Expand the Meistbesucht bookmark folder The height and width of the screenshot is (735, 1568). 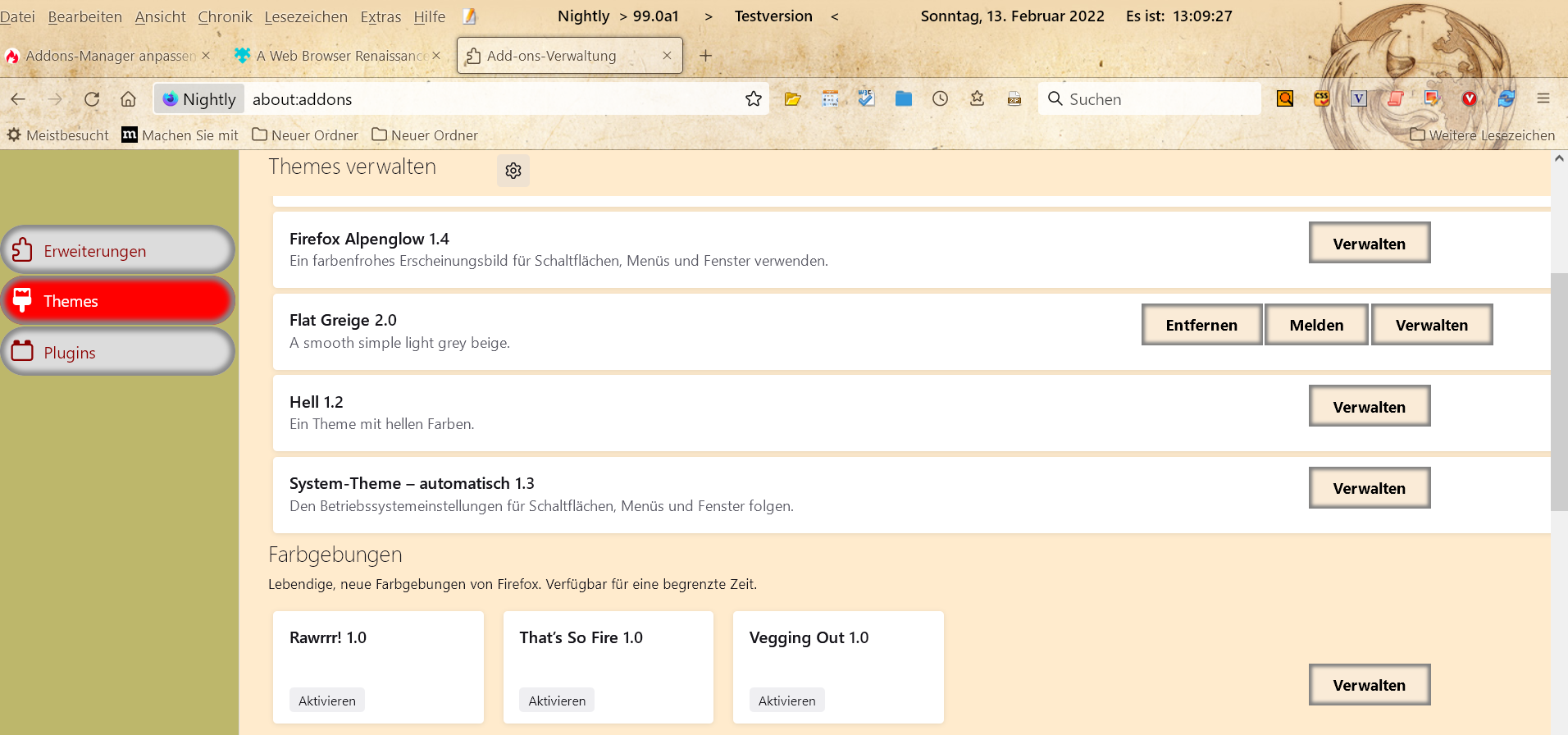point(57,135)
